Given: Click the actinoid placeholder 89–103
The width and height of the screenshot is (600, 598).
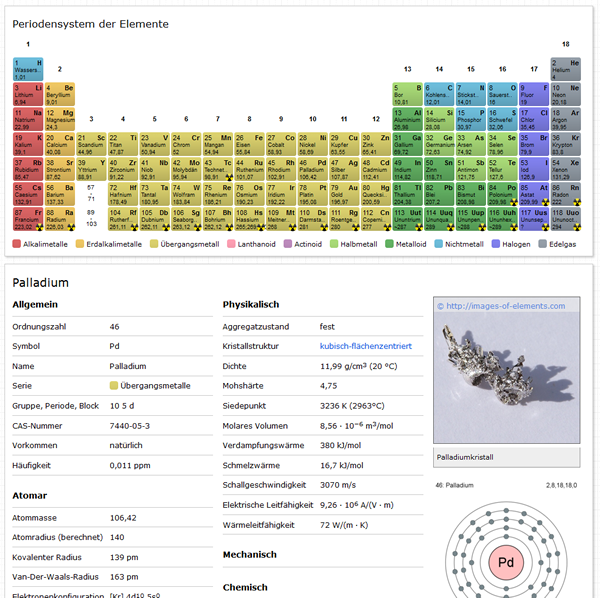Looking at the screenshot, I should 91,218.
